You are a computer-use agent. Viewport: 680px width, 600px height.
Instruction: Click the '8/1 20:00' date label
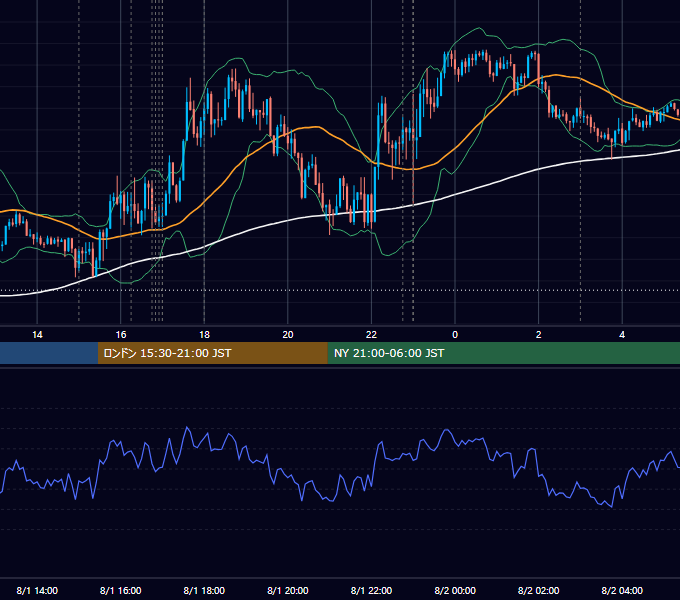point(288,591)
